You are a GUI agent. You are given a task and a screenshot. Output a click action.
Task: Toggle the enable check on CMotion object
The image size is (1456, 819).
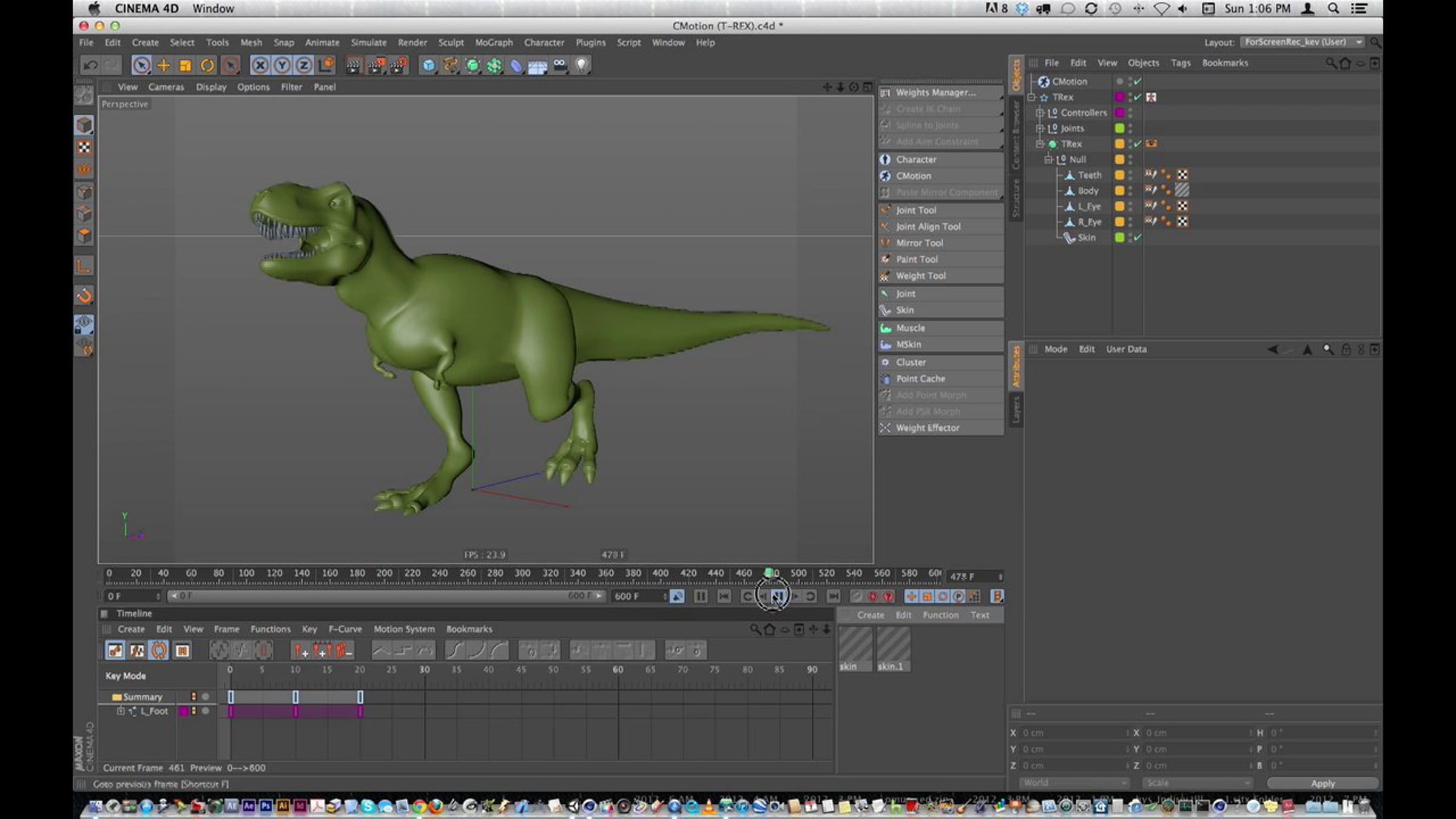pos(1137,81)
